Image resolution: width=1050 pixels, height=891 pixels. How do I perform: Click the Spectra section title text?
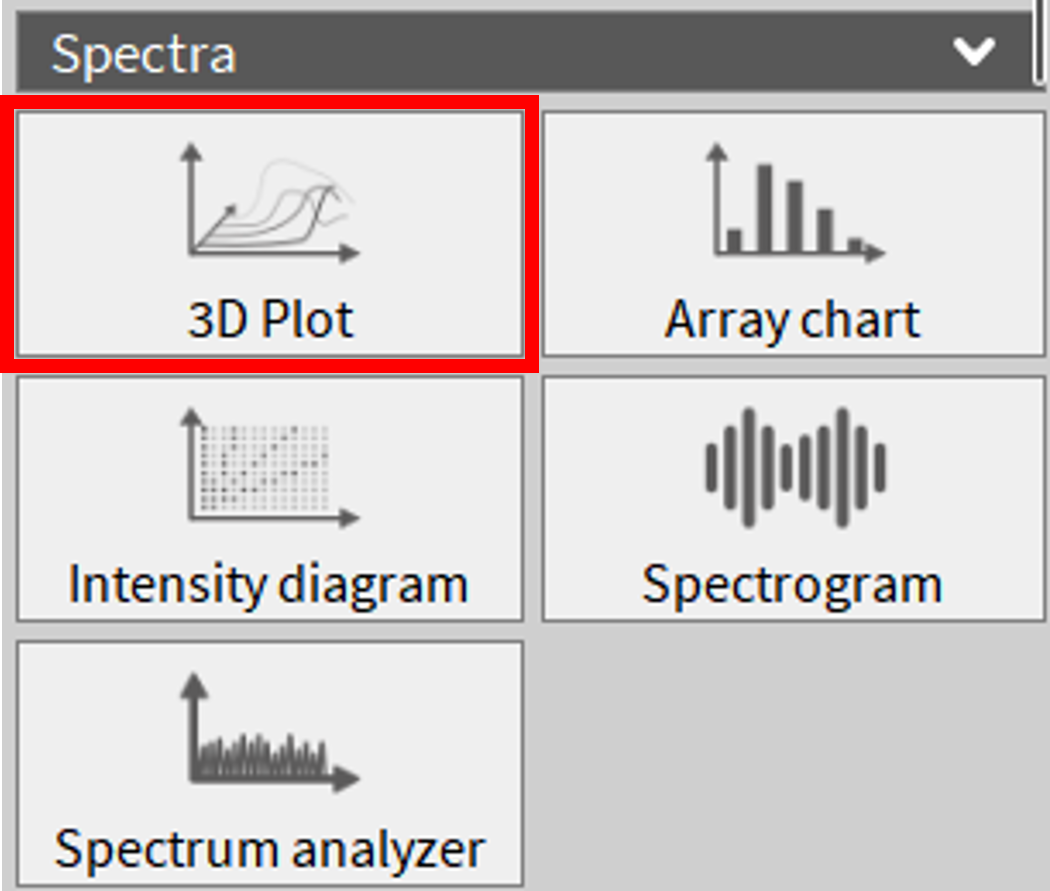pos(143,53)
